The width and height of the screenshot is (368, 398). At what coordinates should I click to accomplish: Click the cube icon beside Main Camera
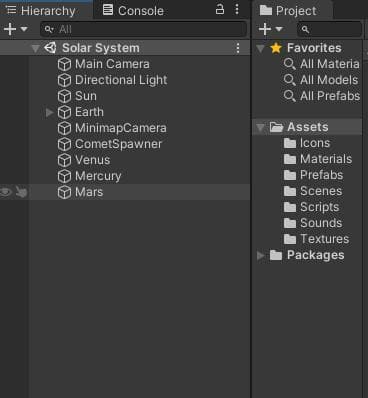tap(64, 64)
